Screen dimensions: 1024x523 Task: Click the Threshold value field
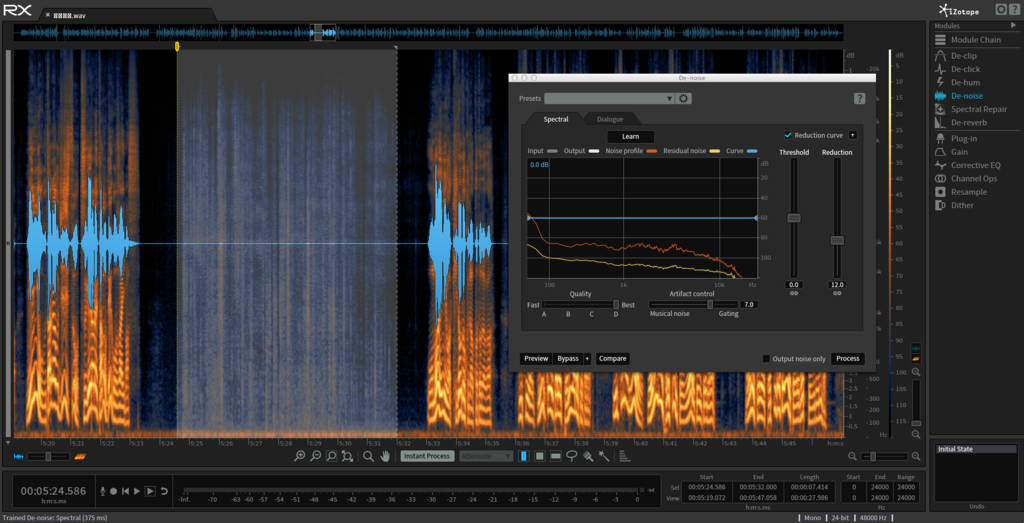794,285
